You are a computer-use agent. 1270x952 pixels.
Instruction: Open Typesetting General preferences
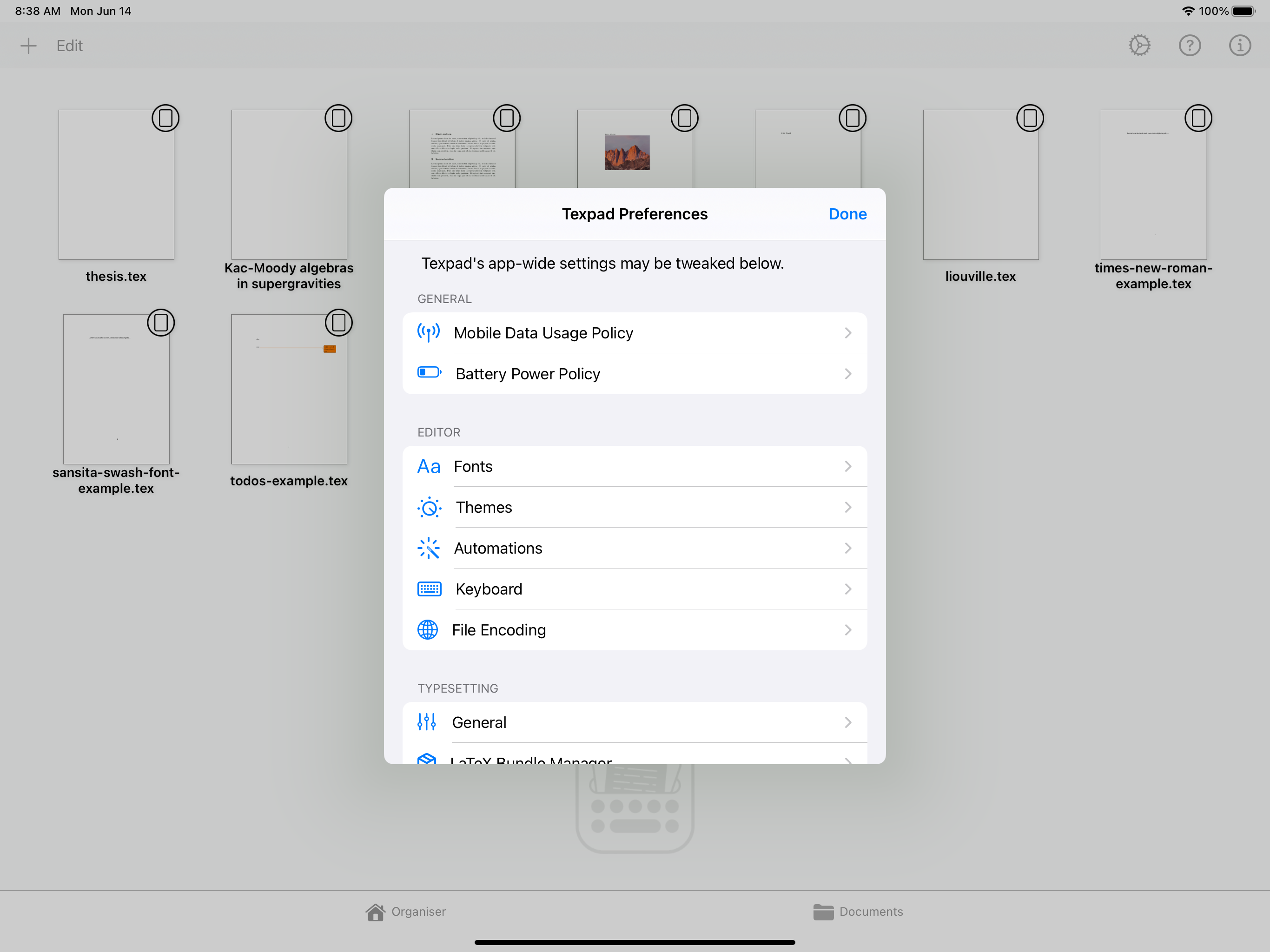tap(635, 722)
